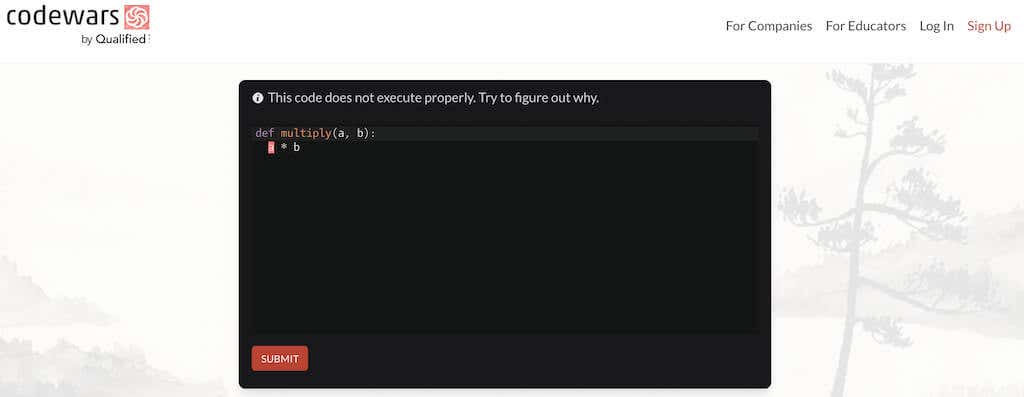Place cursor on highlighted 'a' character
Screen dimensions: 1024x397
coord(271,148)
